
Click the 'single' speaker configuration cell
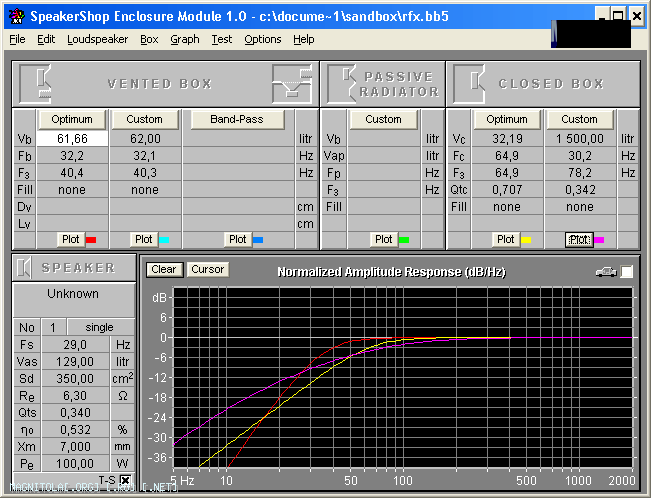pyautogui.click(x=100, y=327)
